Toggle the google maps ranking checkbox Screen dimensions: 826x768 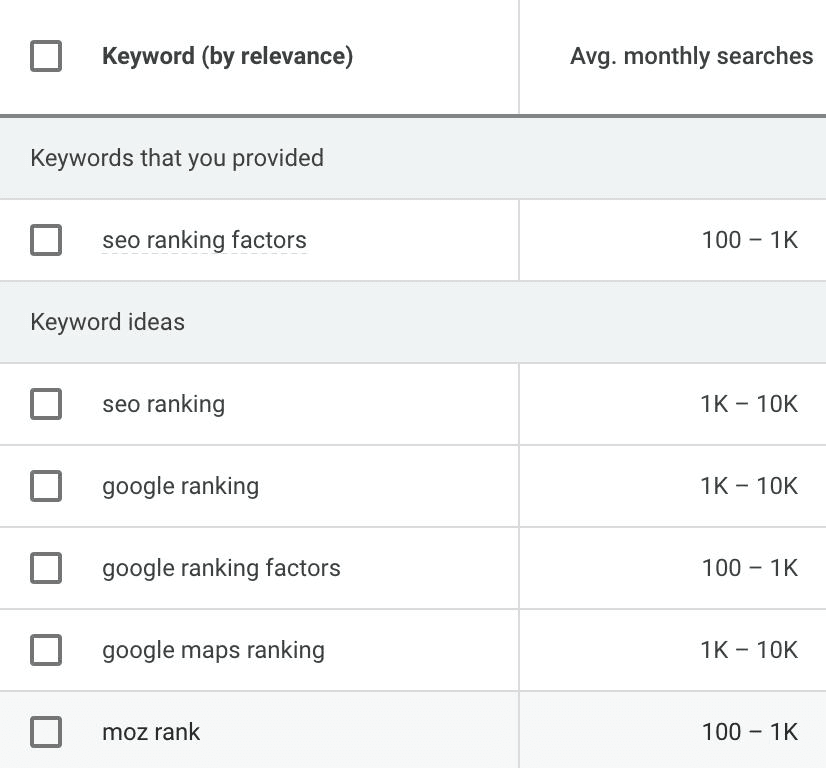[x=46, y=650]
